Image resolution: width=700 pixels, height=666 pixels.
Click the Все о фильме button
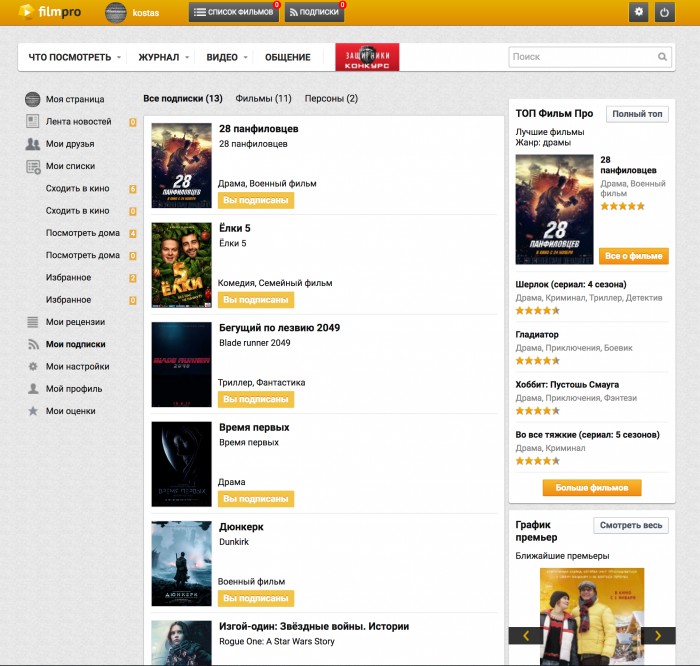coord(633,256)
